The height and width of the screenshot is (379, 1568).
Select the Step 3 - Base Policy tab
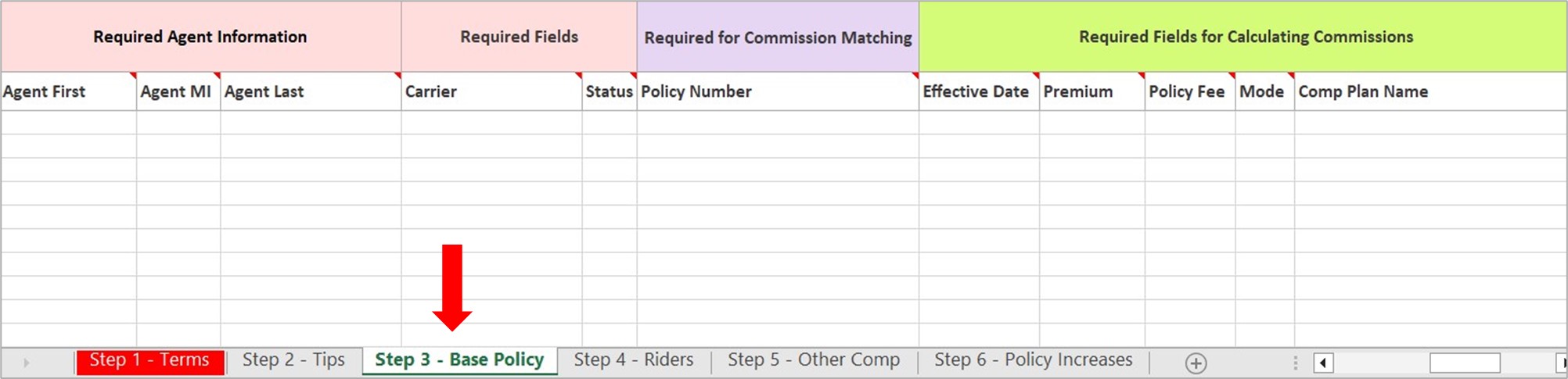459,360
